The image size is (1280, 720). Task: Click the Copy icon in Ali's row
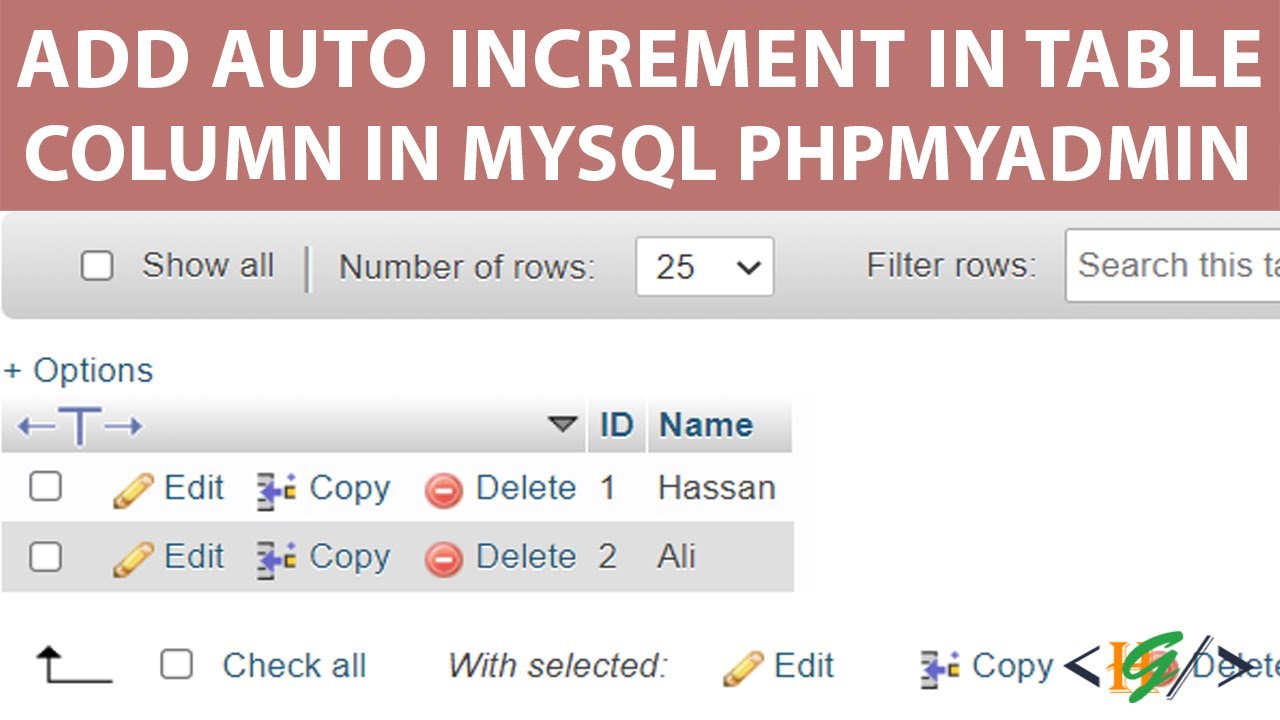pyautogui.click(x=277, y=559)
